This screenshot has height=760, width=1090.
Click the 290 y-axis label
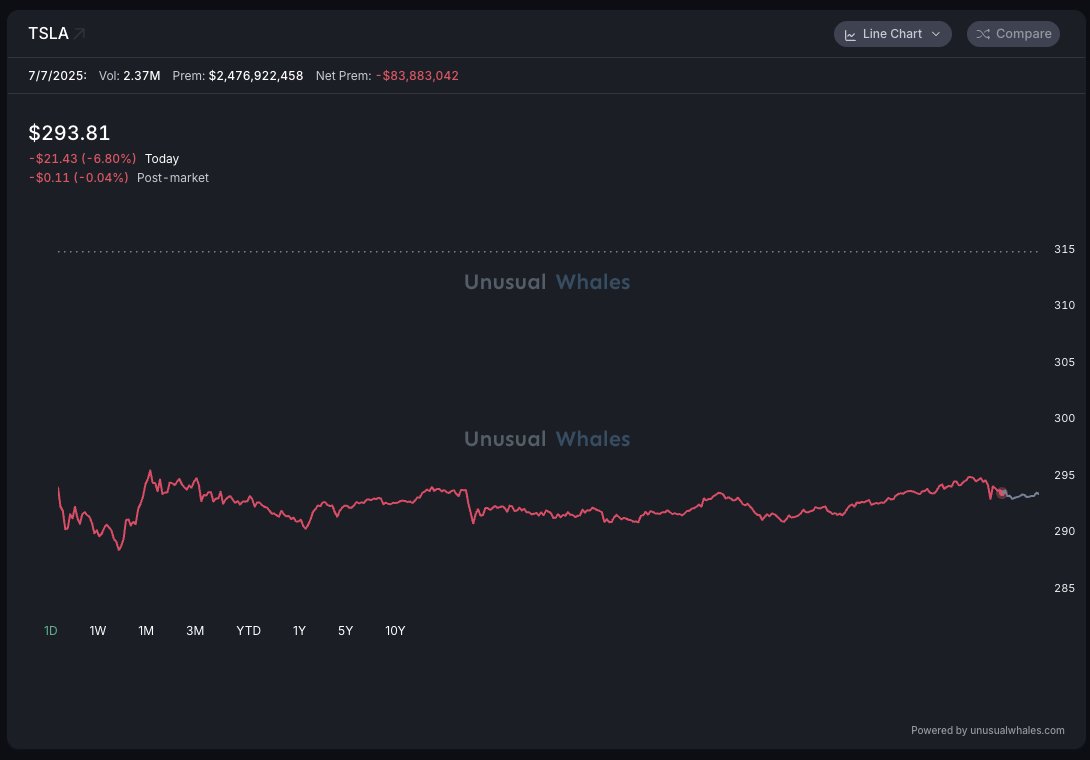pyautogui.click(x=1064, y=531)
